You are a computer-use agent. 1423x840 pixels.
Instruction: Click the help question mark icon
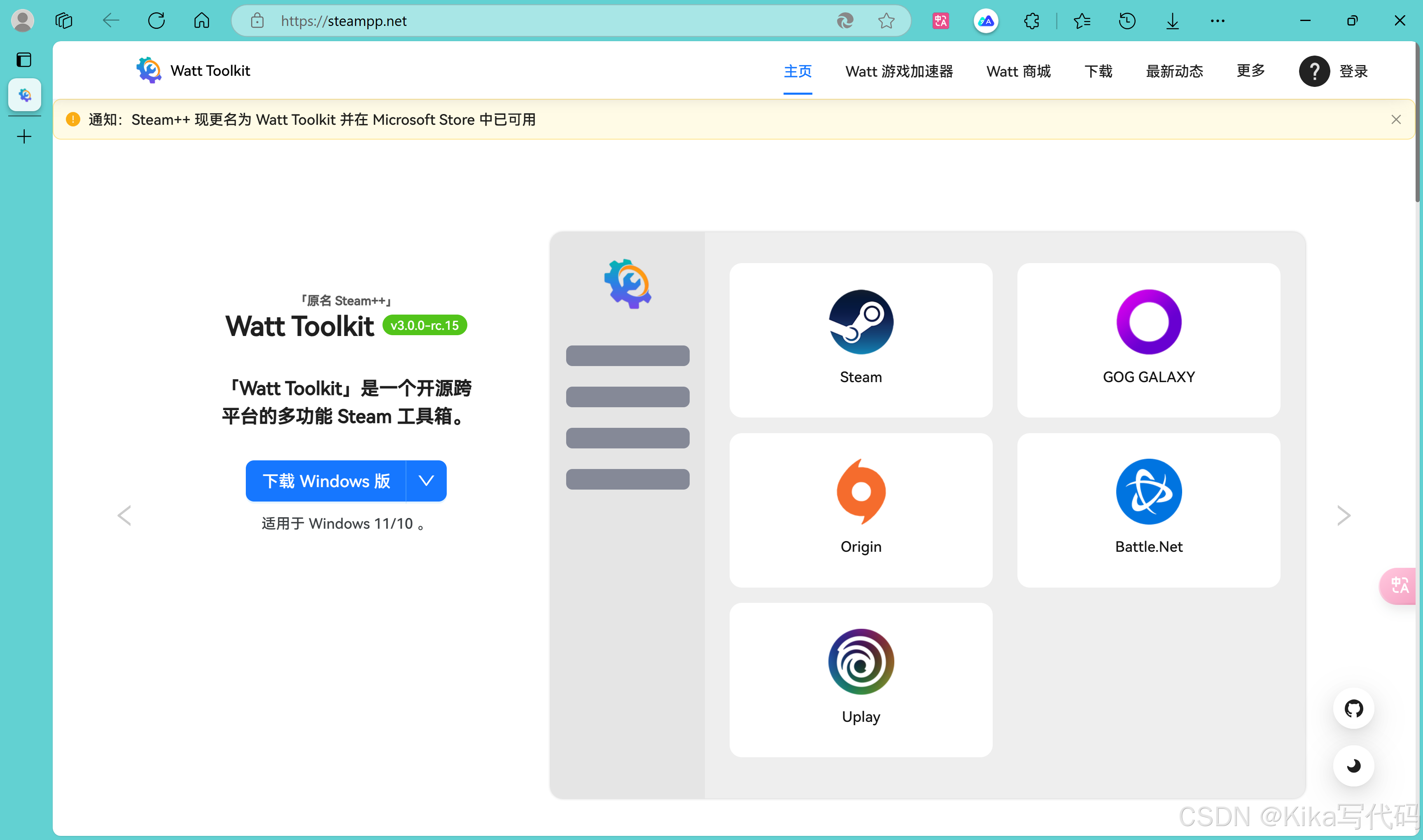pos(1314,71)
